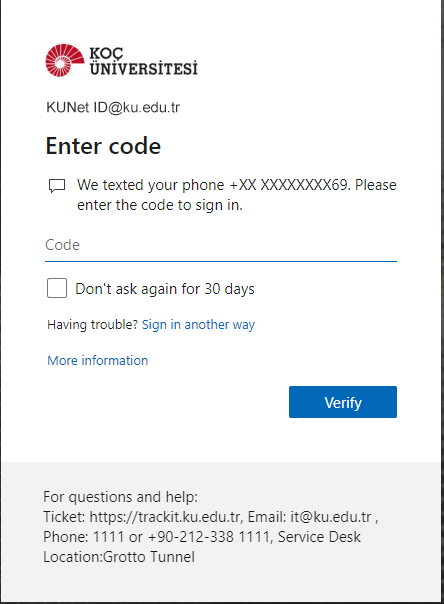
Task: Click the red Koç University sunburst logo
Action: coord(65,60)
